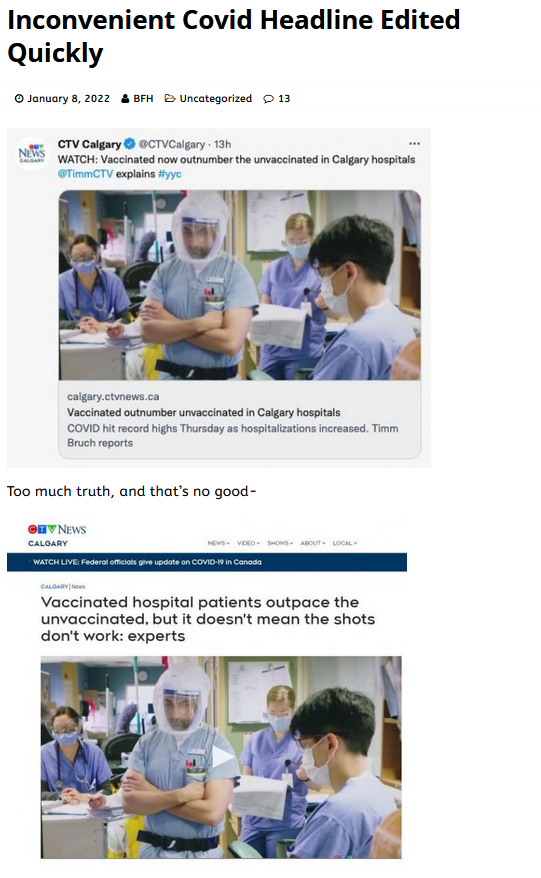Click the blue verified badge next to CTV Calgary
The image size is (541, 878).
coord(129,144)
